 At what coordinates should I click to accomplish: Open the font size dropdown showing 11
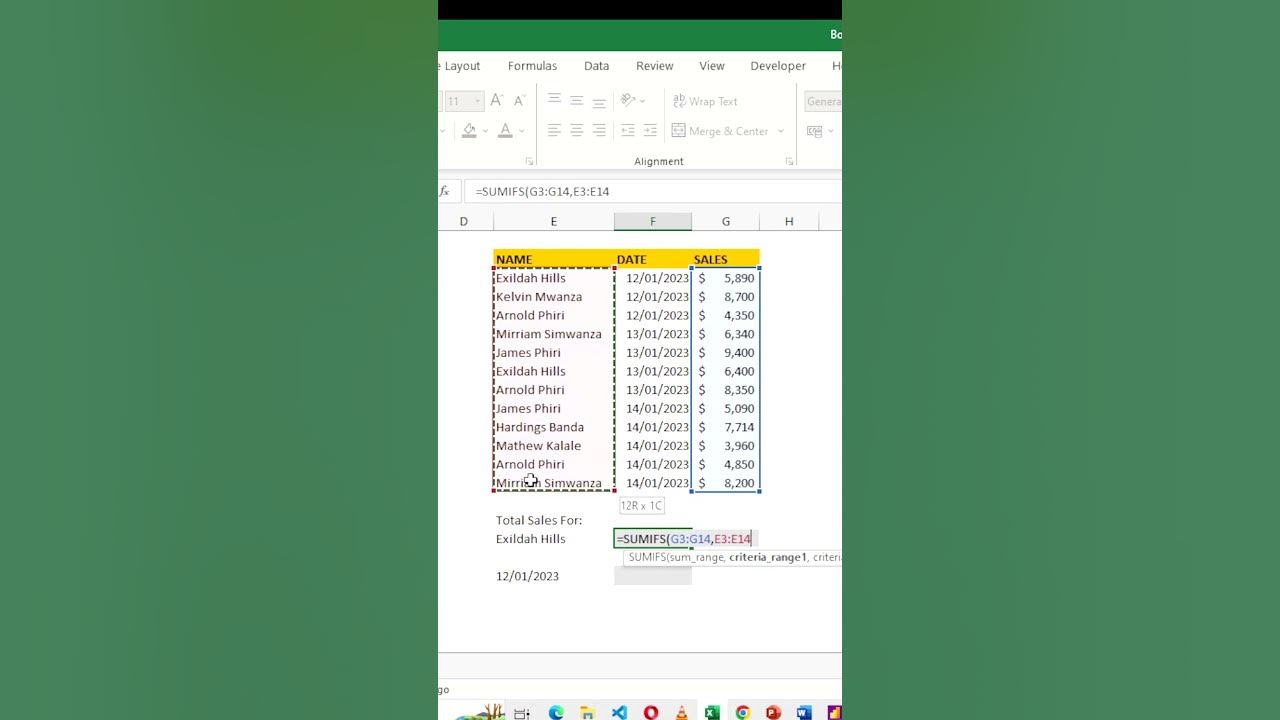478,101
